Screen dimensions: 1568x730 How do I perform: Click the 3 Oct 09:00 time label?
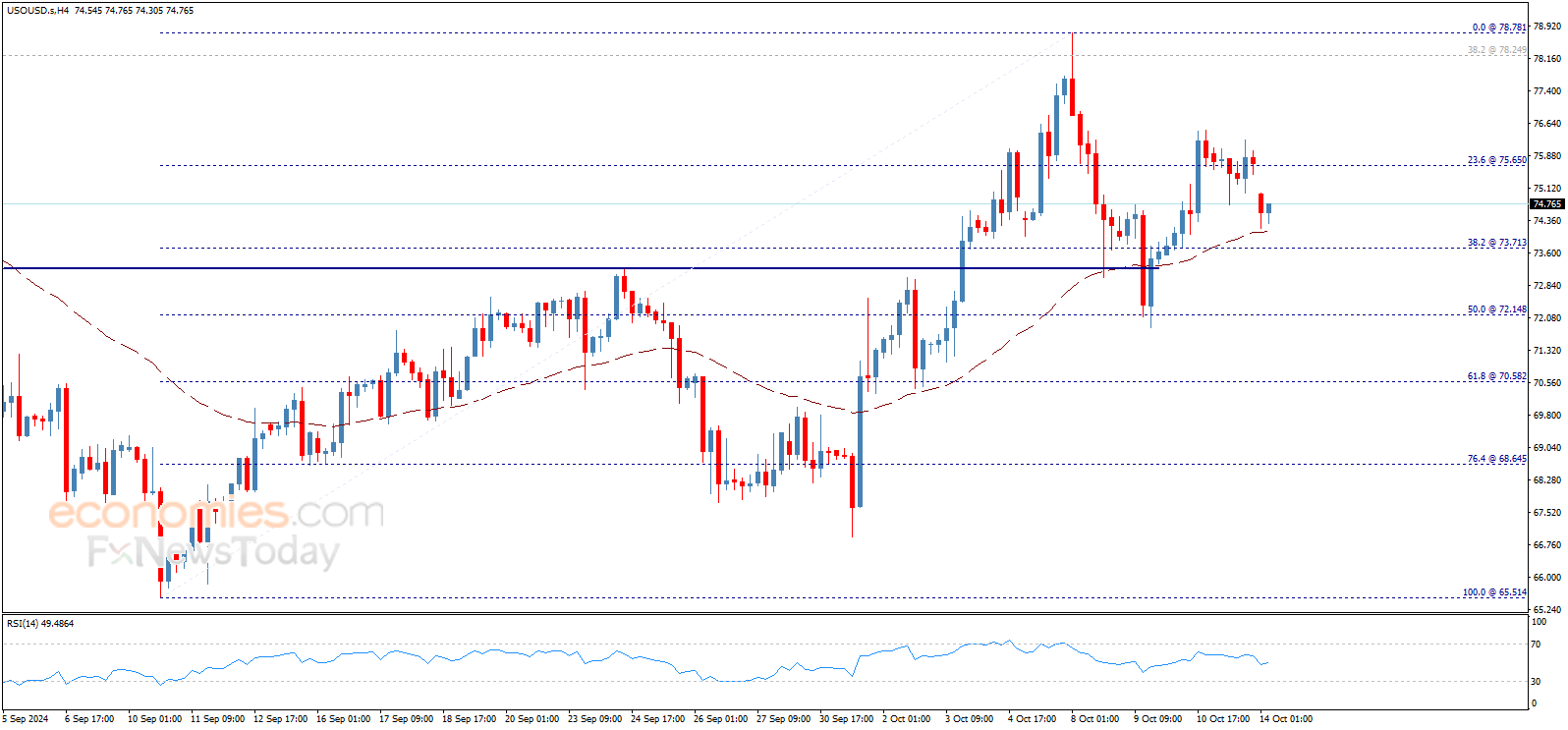[971, 719]
